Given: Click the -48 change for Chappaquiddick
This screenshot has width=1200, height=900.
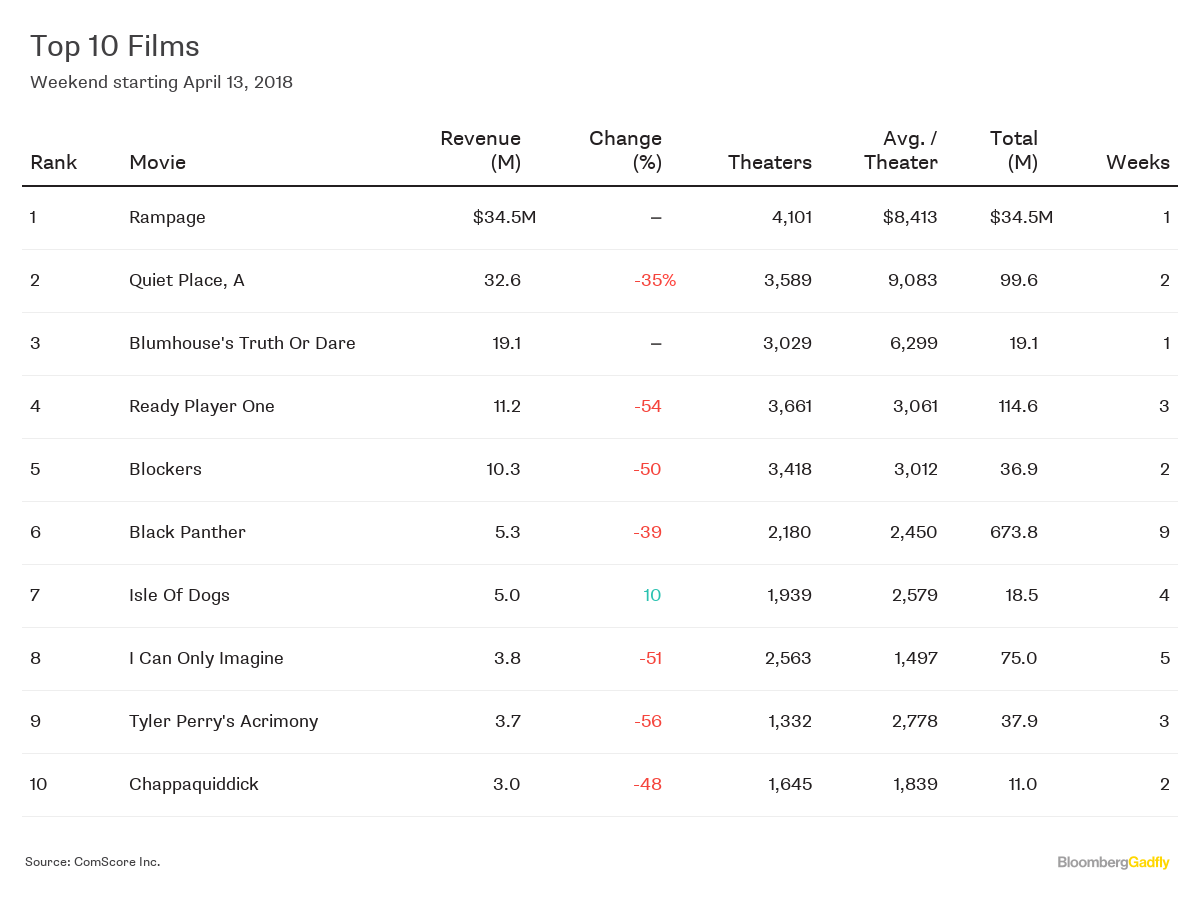Looking at the screenshot, I should (648, 784).
